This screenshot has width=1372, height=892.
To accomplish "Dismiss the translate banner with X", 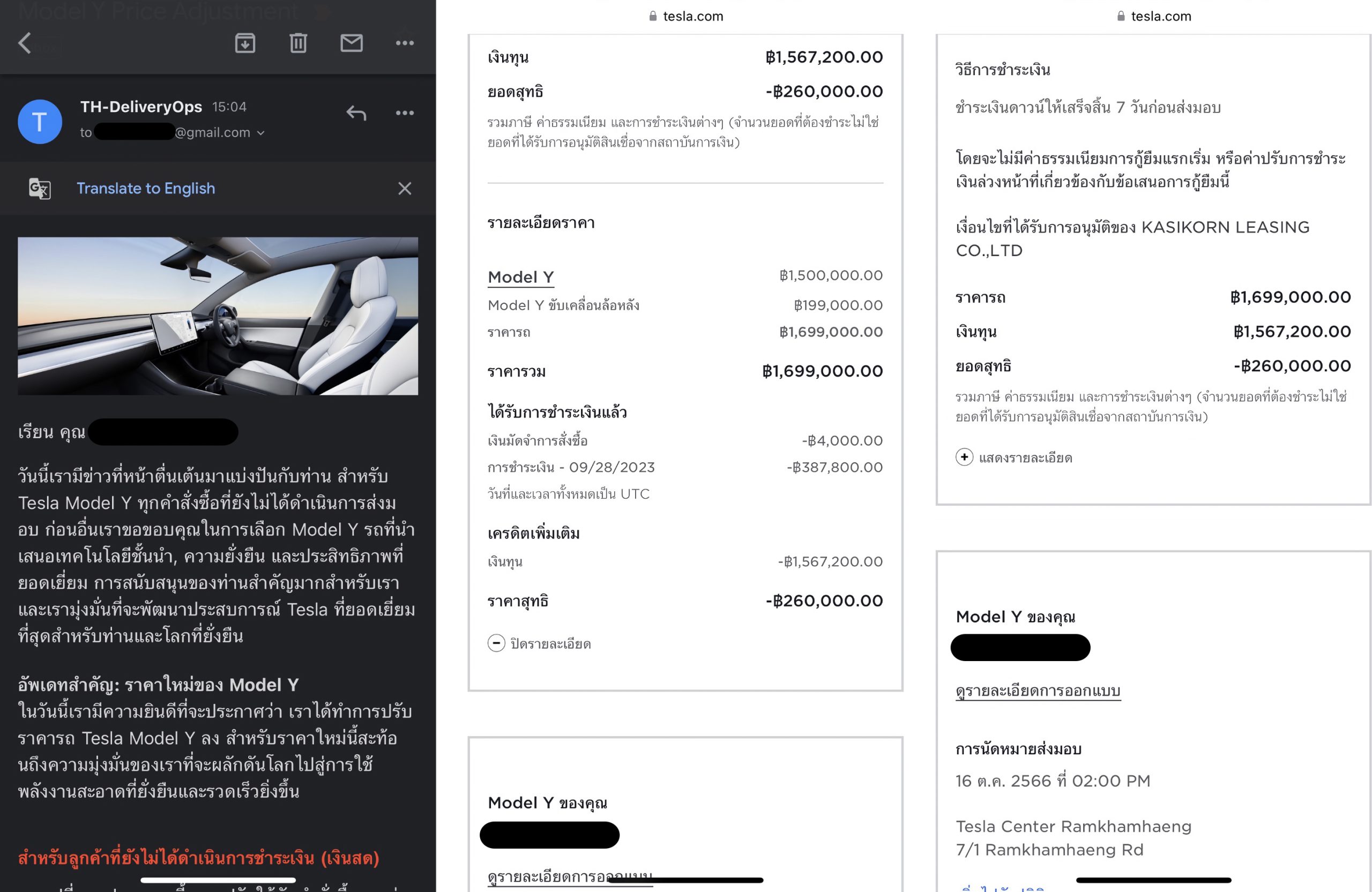I will (405, 189).
